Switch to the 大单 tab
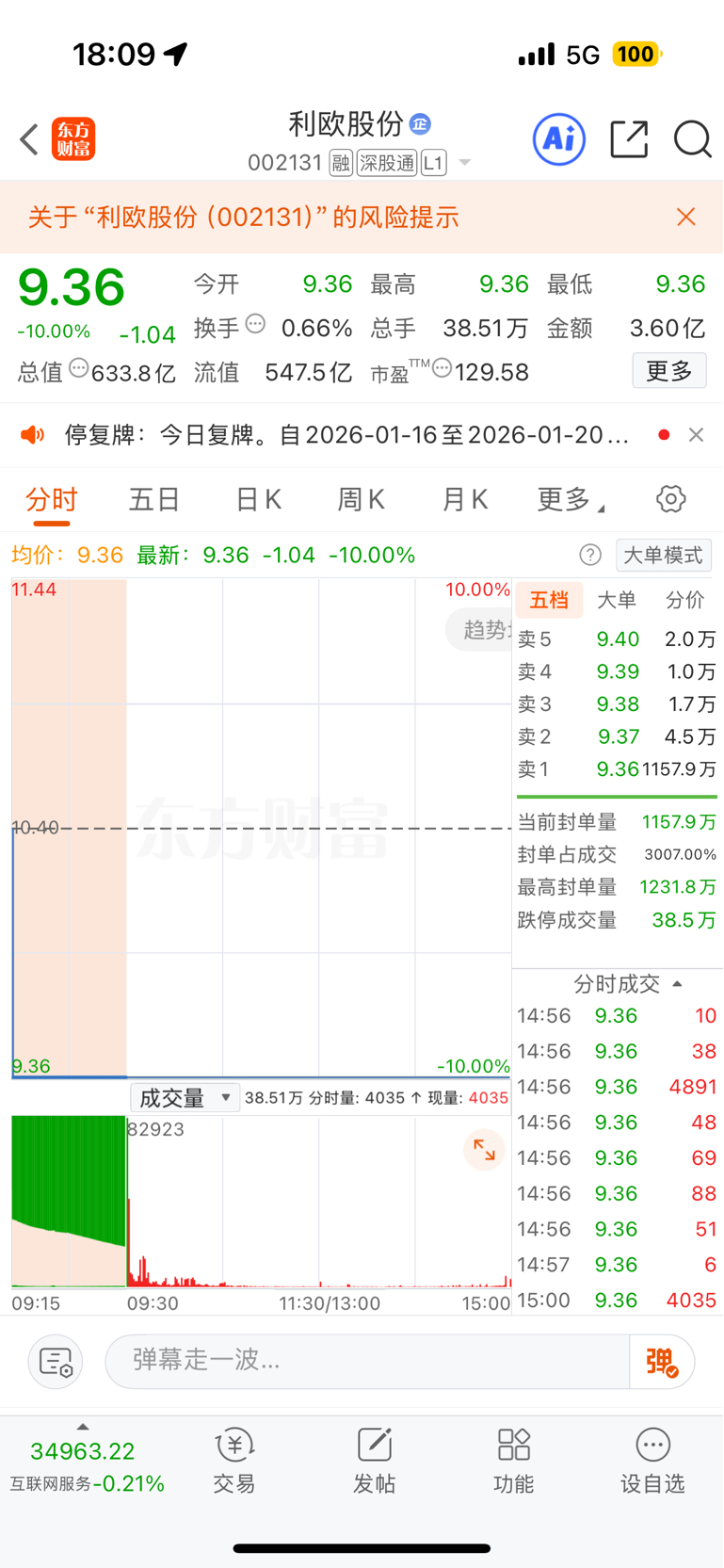724x1568 pixels. [x=617, y=600]
